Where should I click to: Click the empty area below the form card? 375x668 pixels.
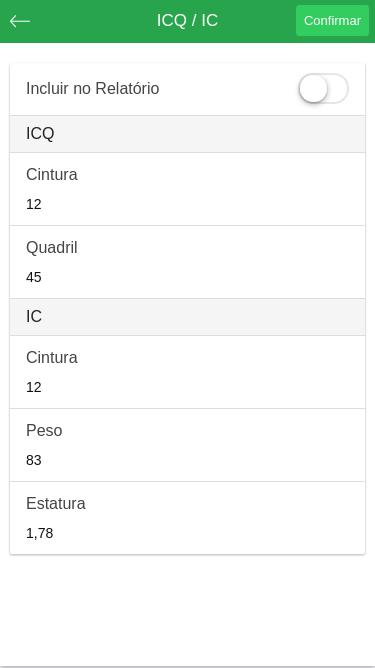click(x=188, y=609)
